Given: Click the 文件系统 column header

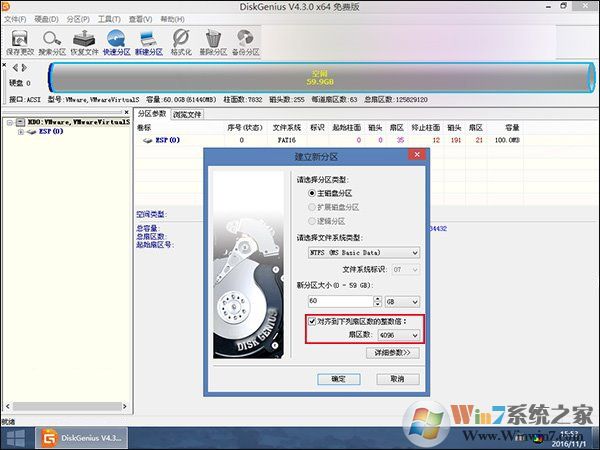Looking at the screenshot, I should pos(287,127).
